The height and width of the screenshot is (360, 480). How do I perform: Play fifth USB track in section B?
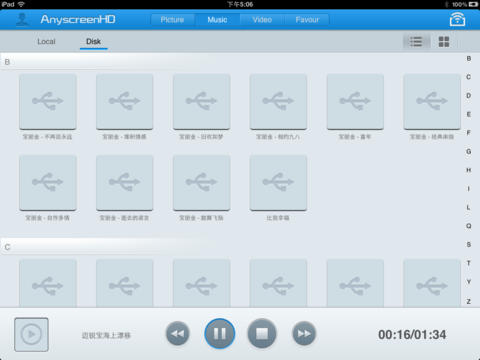355,101
